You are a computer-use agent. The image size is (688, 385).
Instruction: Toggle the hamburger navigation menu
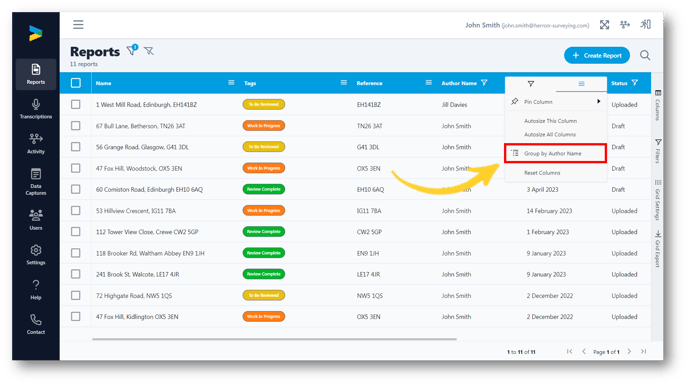(78, 25)
